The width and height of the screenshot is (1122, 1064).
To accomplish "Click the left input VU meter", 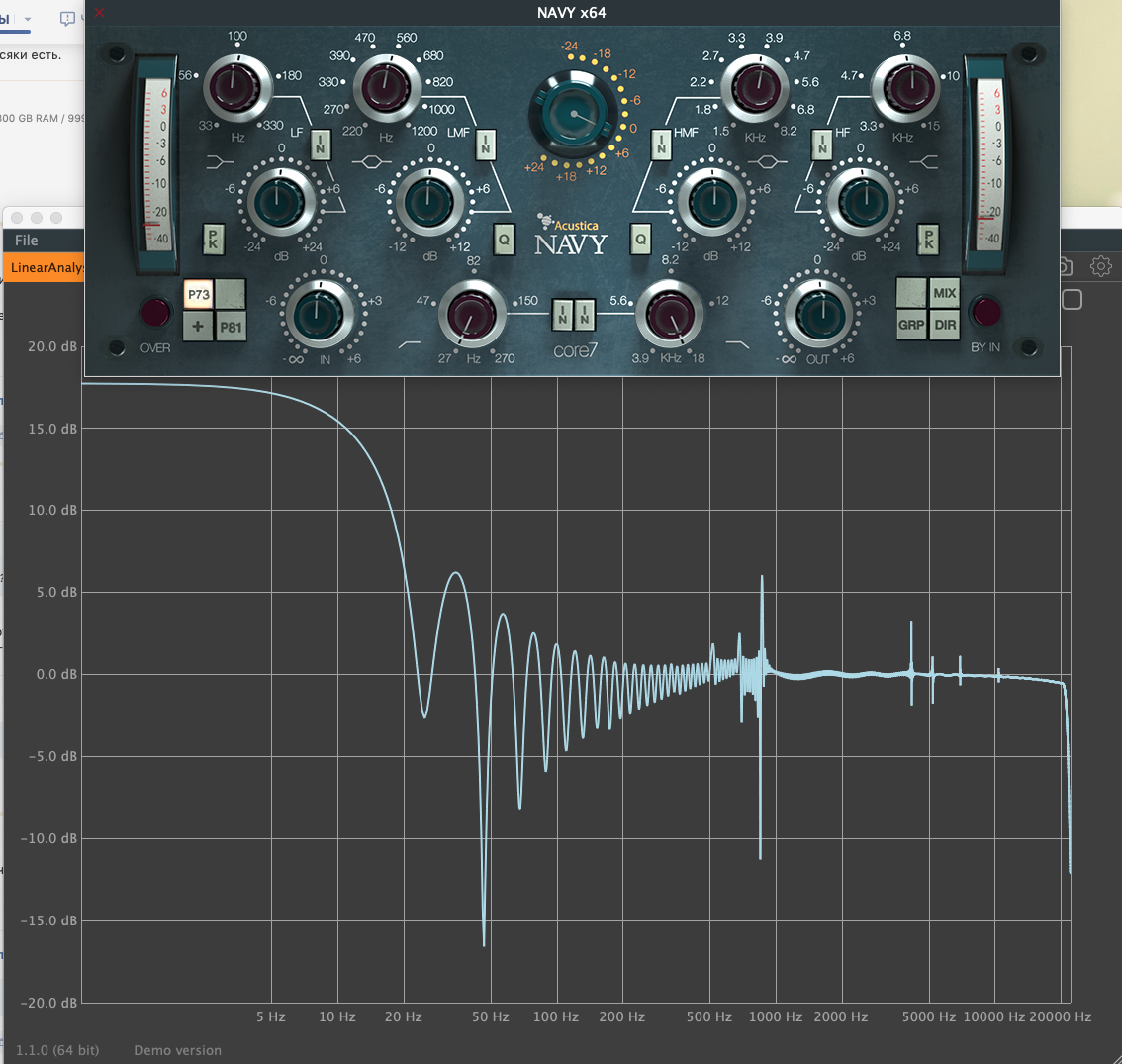I will click(156, 163).
